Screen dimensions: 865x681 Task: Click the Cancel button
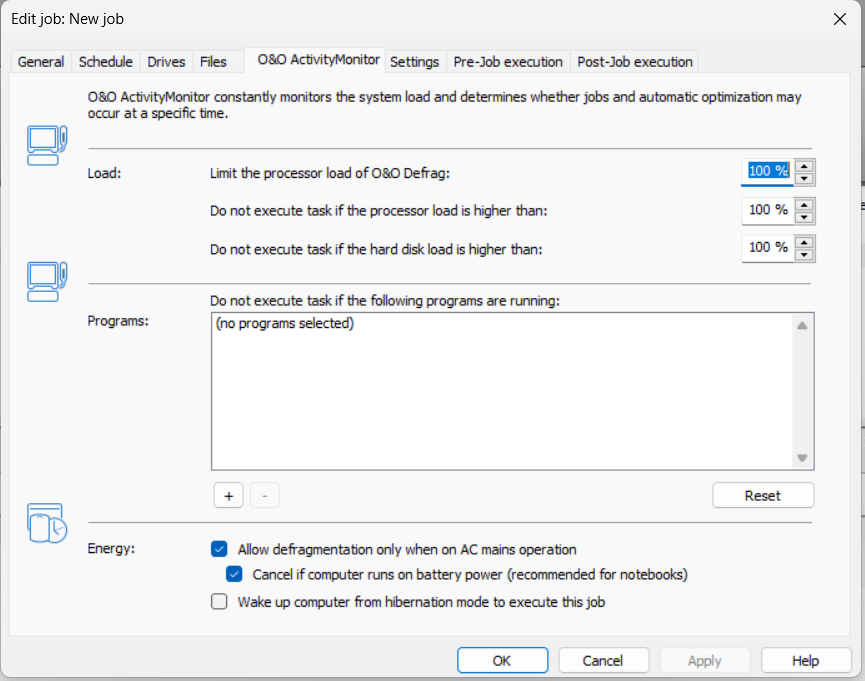point(603,660)
